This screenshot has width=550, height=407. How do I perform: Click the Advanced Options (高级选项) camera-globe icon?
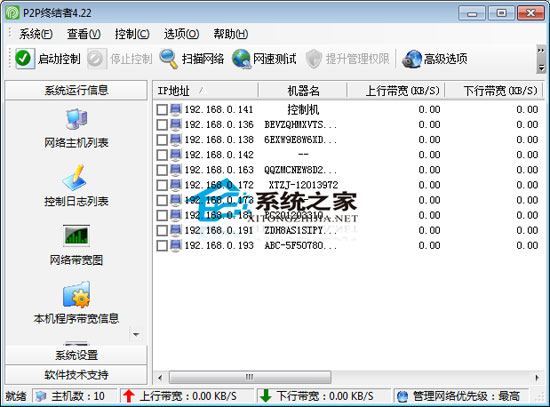coord(412,59)
